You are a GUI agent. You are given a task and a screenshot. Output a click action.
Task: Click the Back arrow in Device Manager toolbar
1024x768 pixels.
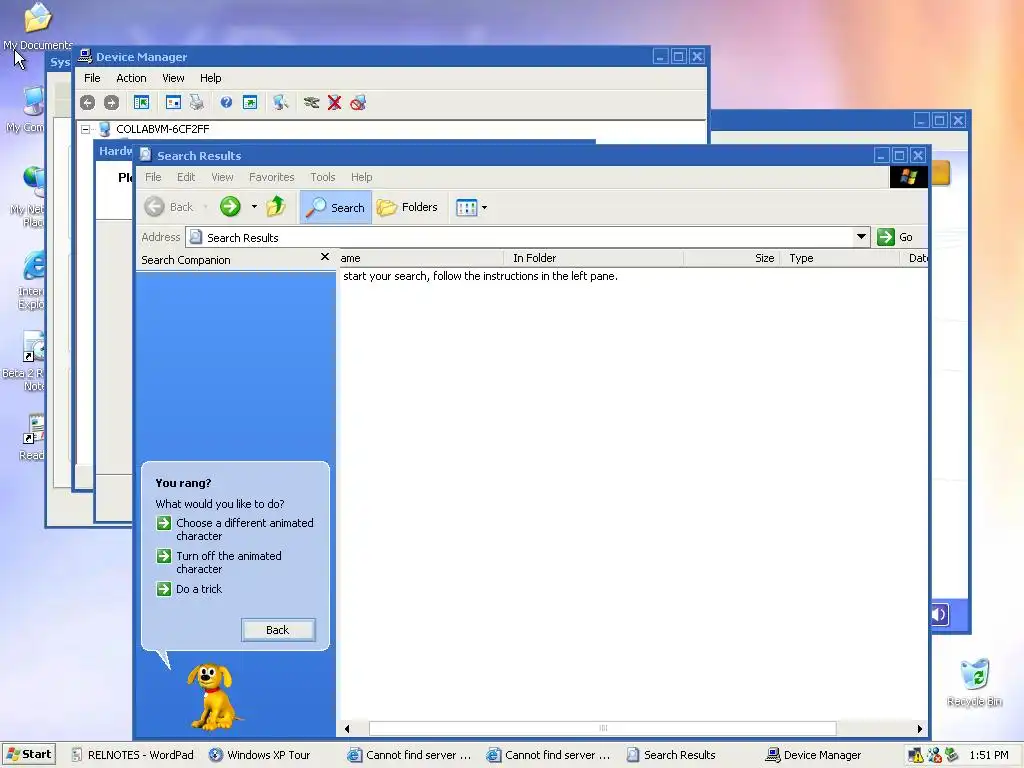pos(88,103)
